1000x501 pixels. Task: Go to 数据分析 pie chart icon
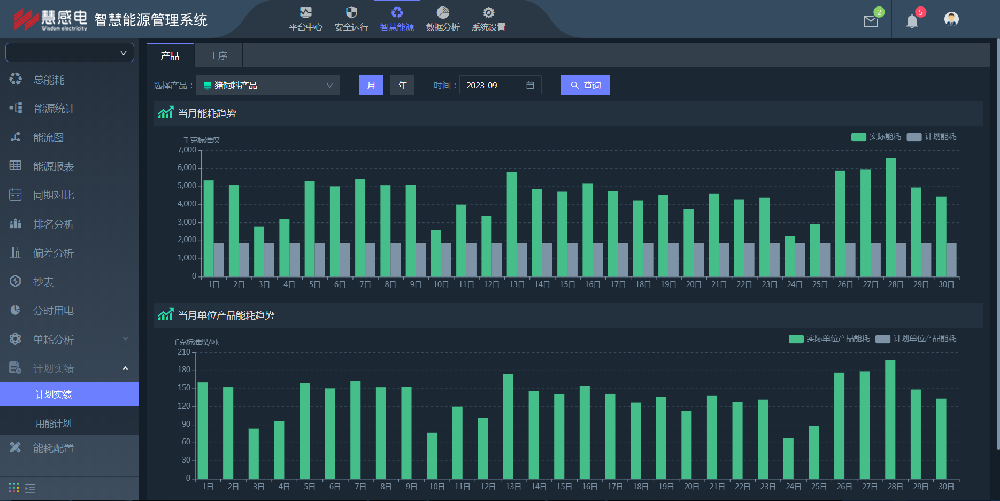(x=442, y=18)
